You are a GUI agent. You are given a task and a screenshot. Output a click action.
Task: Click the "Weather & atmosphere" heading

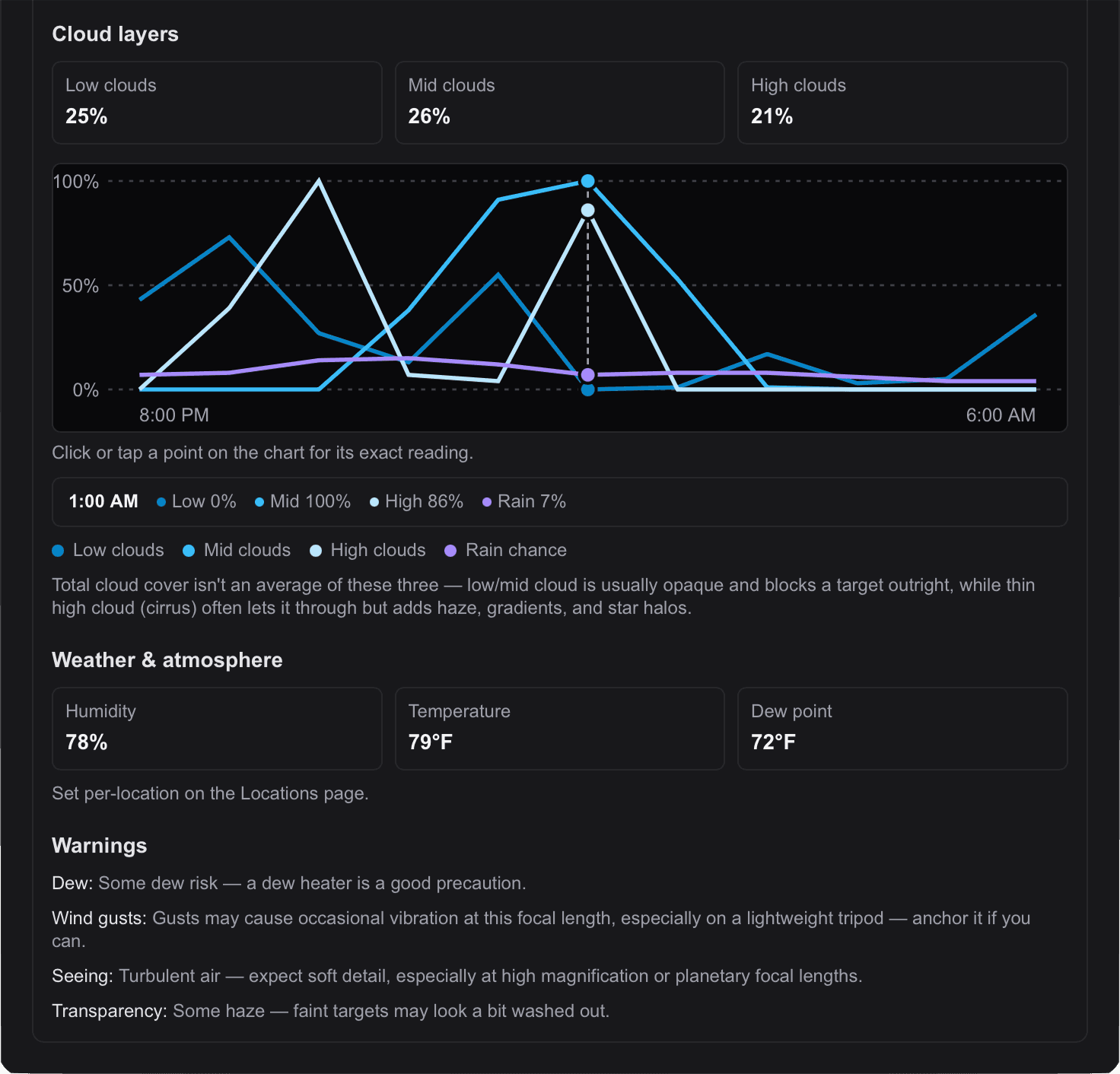click(x=167, y=660)
